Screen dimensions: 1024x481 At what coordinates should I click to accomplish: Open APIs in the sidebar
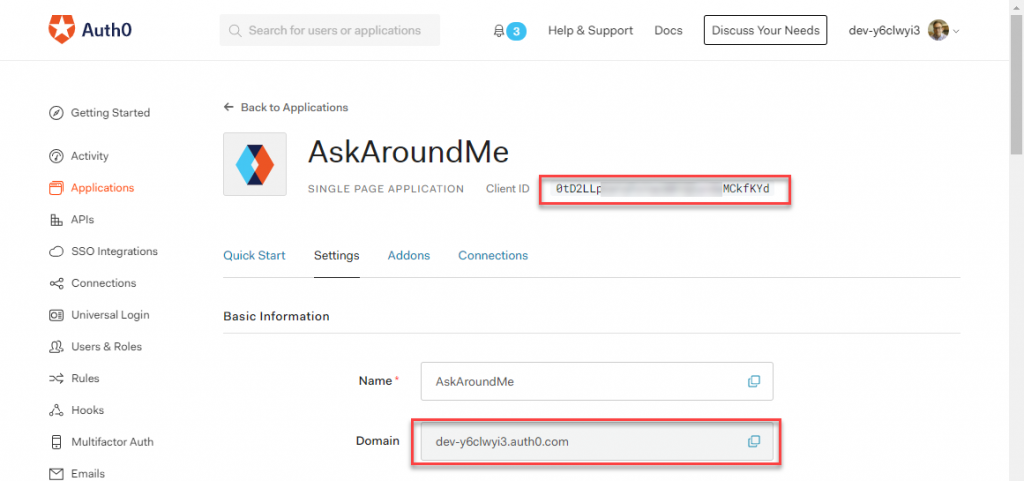pyautogui.click(x=82, y=220)
